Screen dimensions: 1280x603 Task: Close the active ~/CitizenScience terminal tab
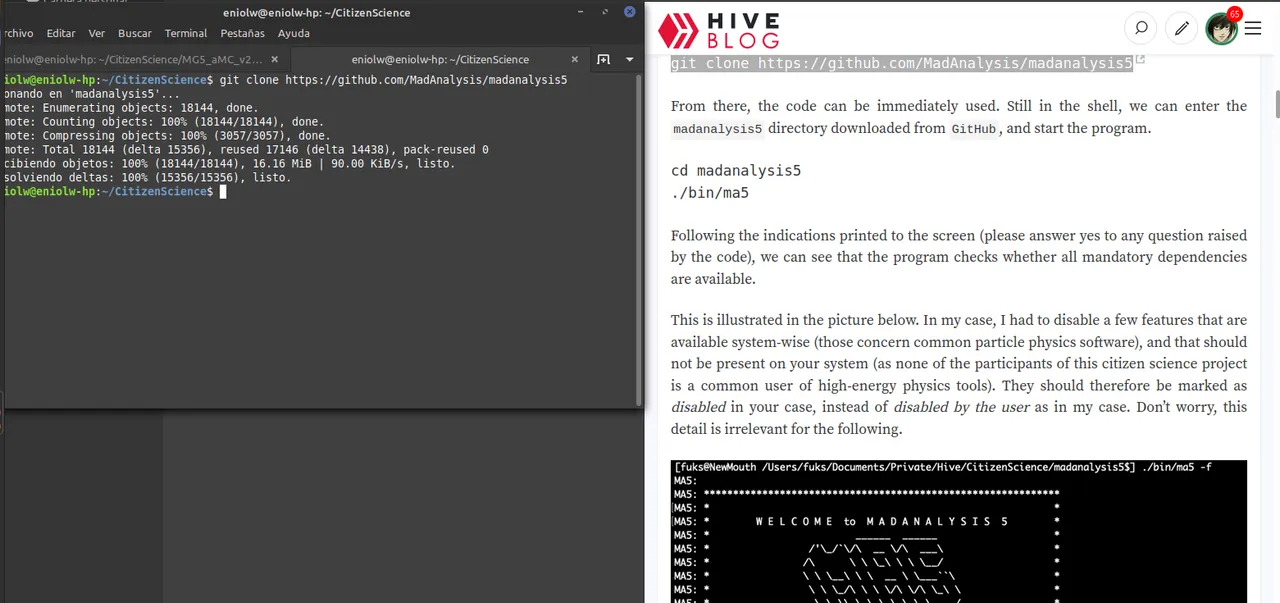(577, 60)
